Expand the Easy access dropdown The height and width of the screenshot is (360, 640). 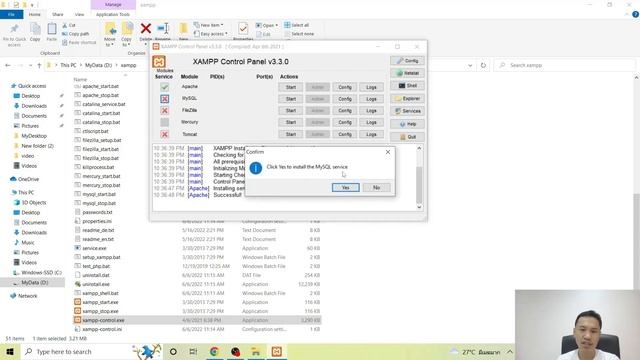211,34
